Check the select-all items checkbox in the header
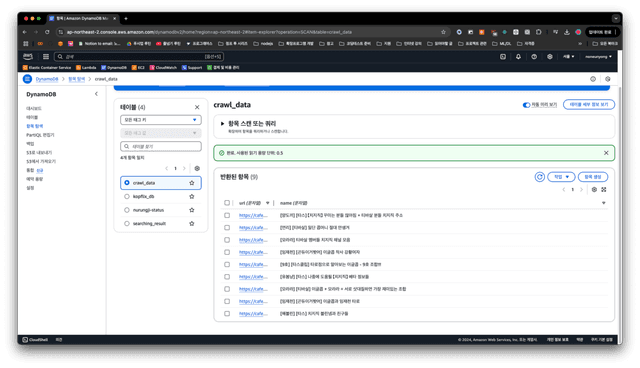The height and width of the screenshot is (368, 640). coord(227,203)
